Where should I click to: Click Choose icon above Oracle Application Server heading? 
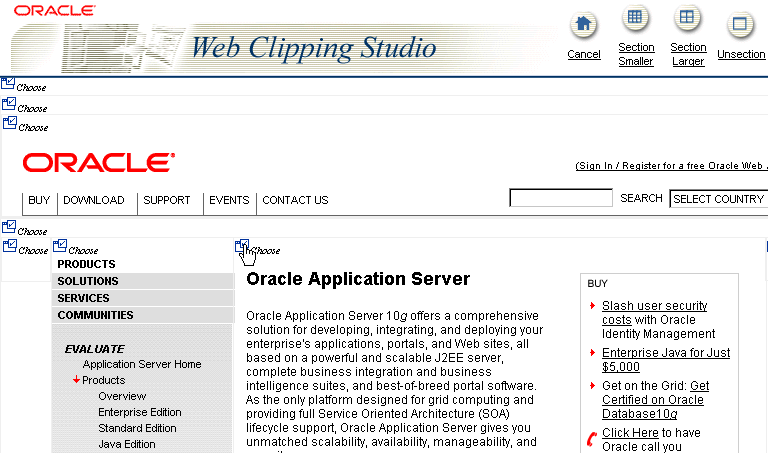(242, 246)
